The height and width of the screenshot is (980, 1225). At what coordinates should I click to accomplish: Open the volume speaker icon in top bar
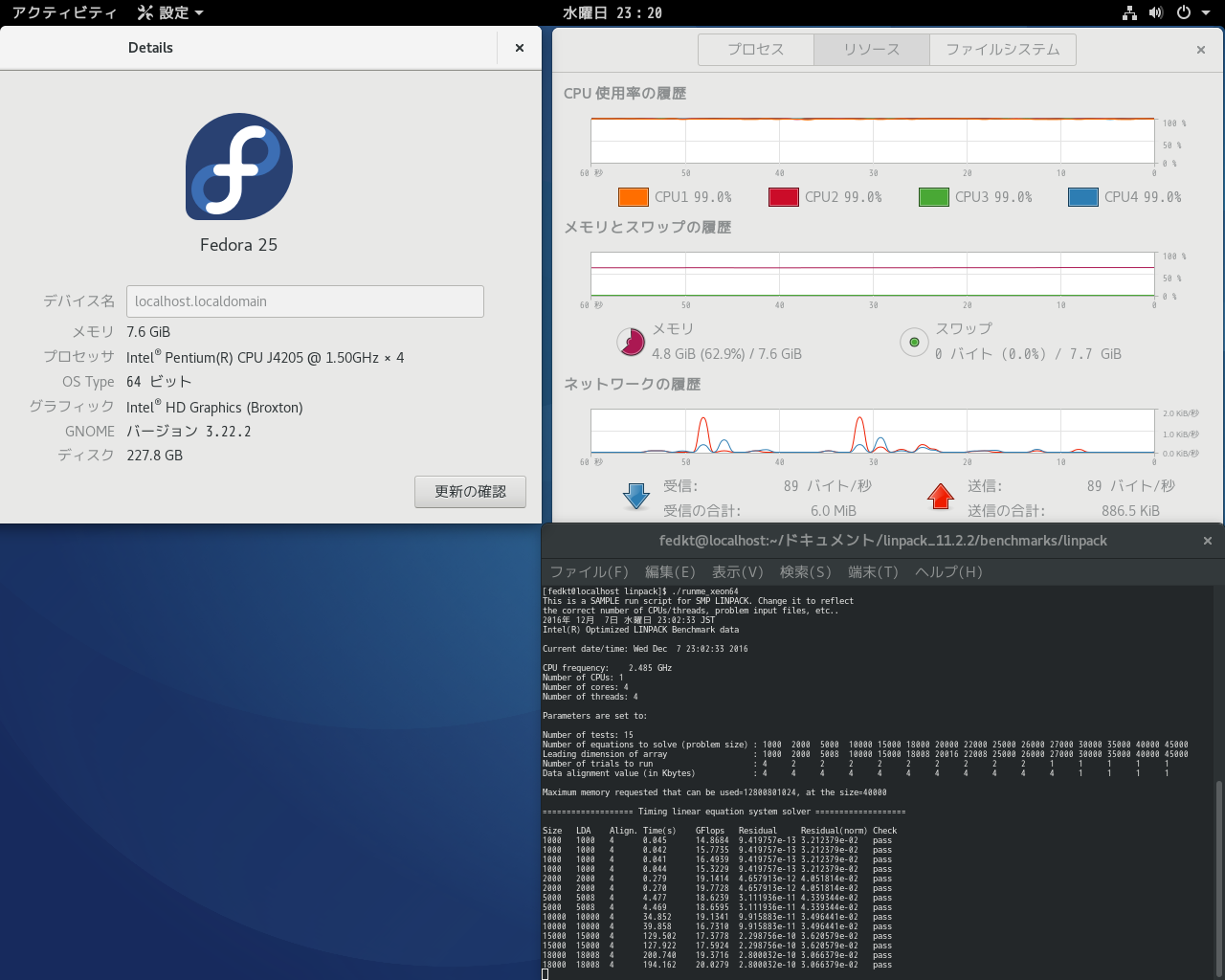point(1156,12)
